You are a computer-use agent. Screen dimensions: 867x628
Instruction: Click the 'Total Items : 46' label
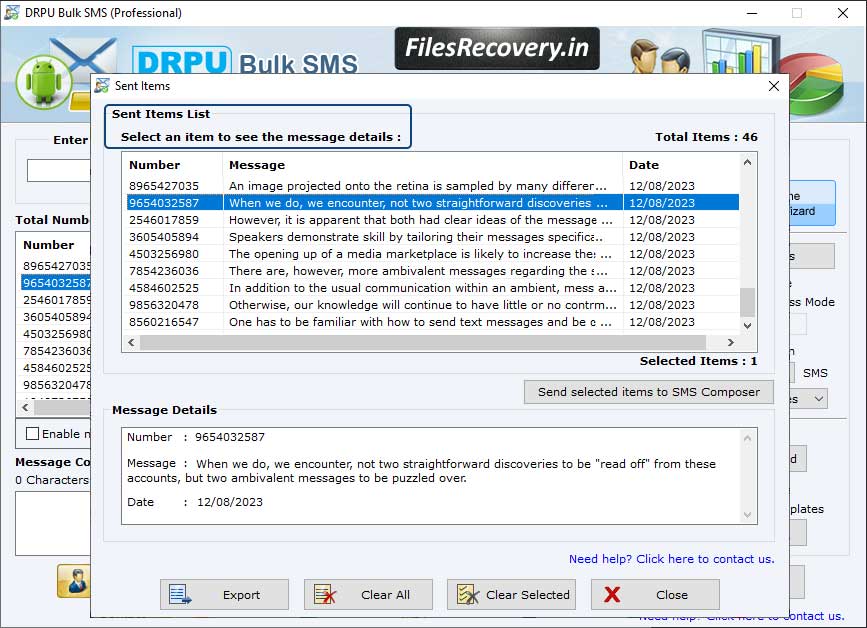click(x=706, y=137)
